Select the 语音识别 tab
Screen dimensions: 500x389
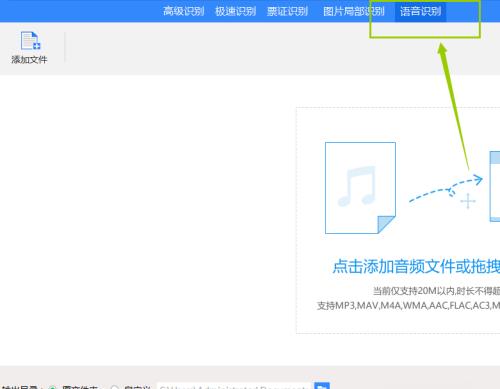421,11
